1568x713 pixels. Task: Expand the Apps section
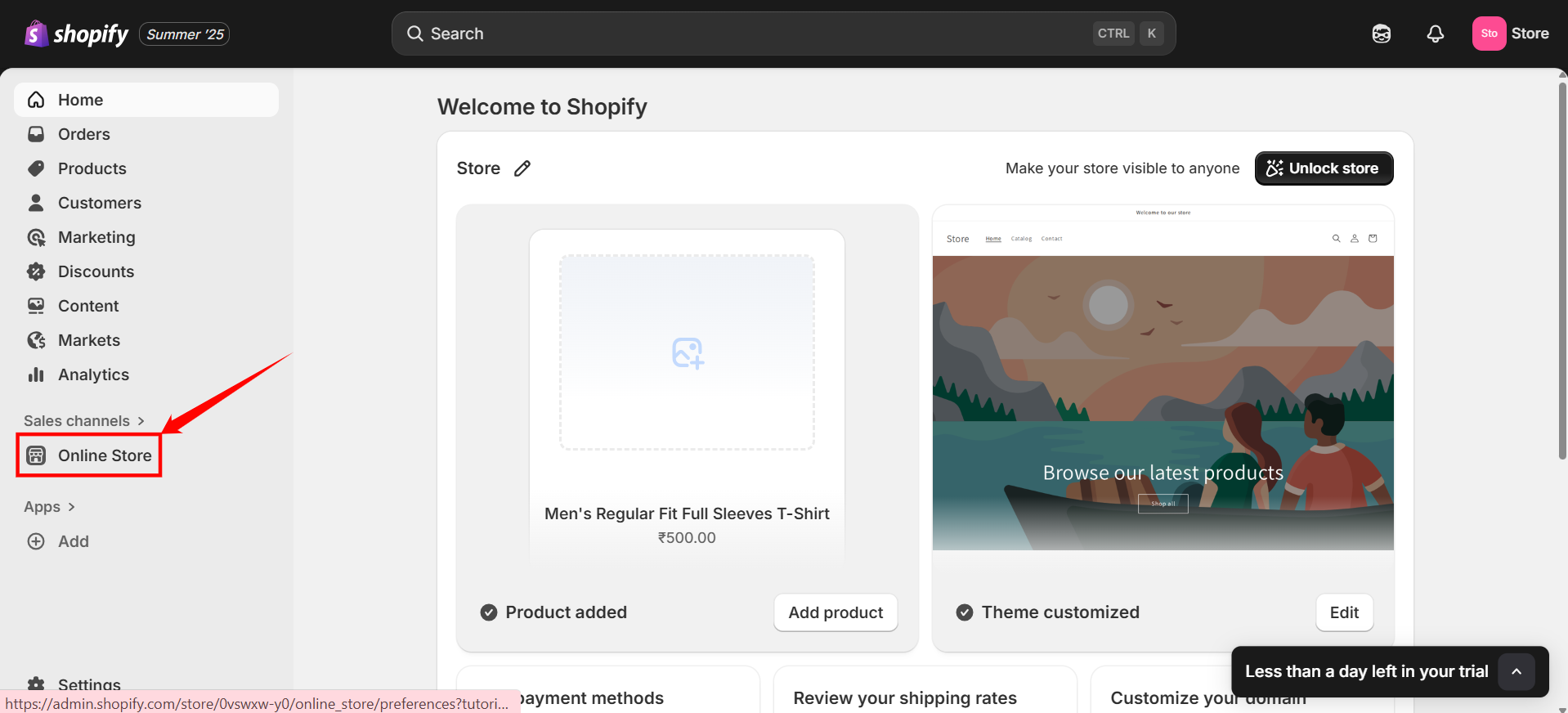[49, 507]
